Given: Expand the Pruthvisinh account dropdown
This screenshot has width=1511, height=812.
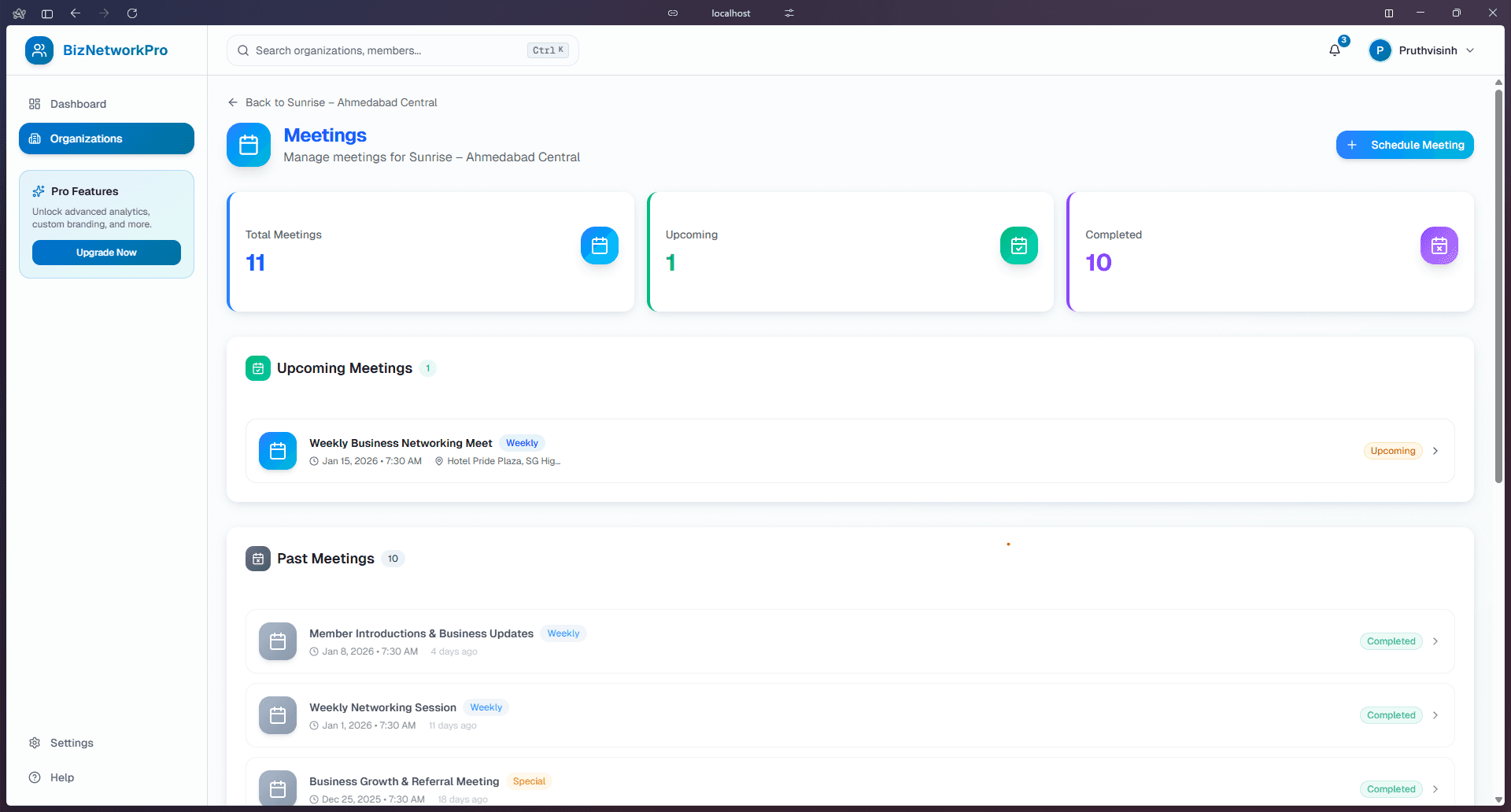Looking at the screenshot, I should (x=1421, y=50).
